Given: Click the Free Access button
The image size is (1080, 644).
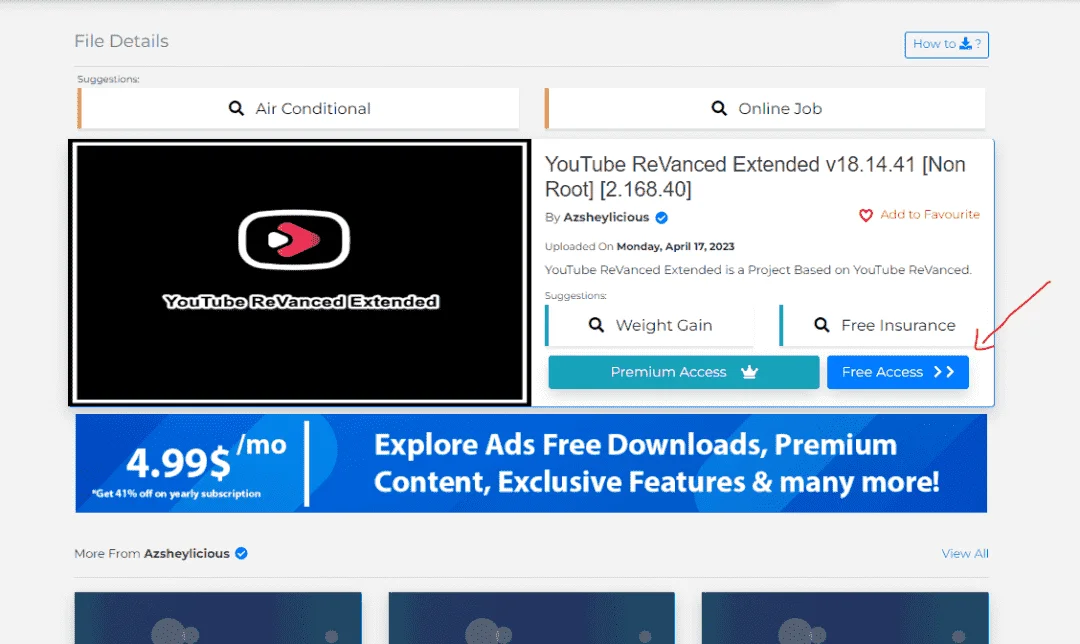Looking at the screenshot, I should (x=897, y=372).
